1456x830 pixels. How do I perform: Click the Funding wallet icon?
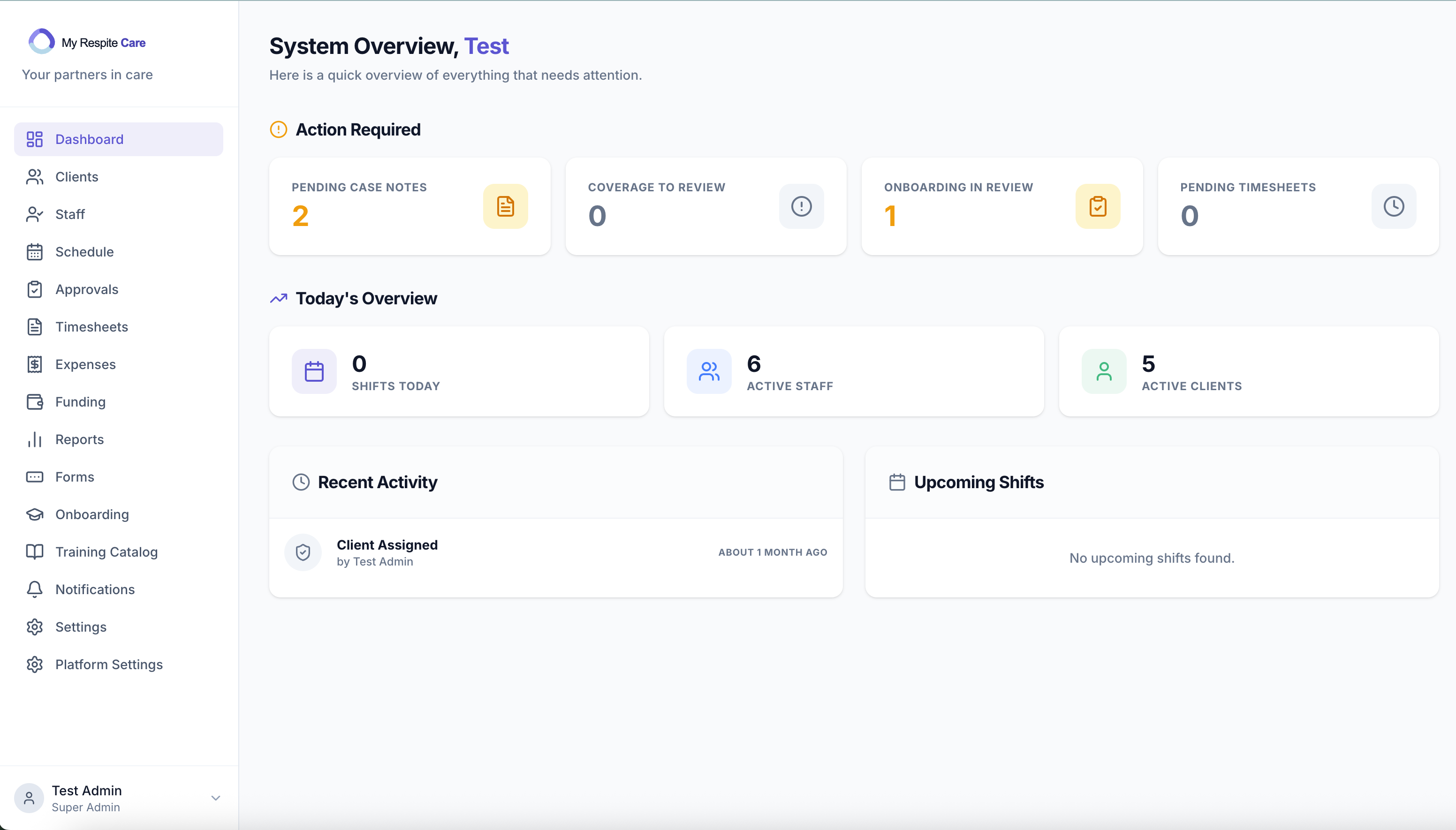35,402
